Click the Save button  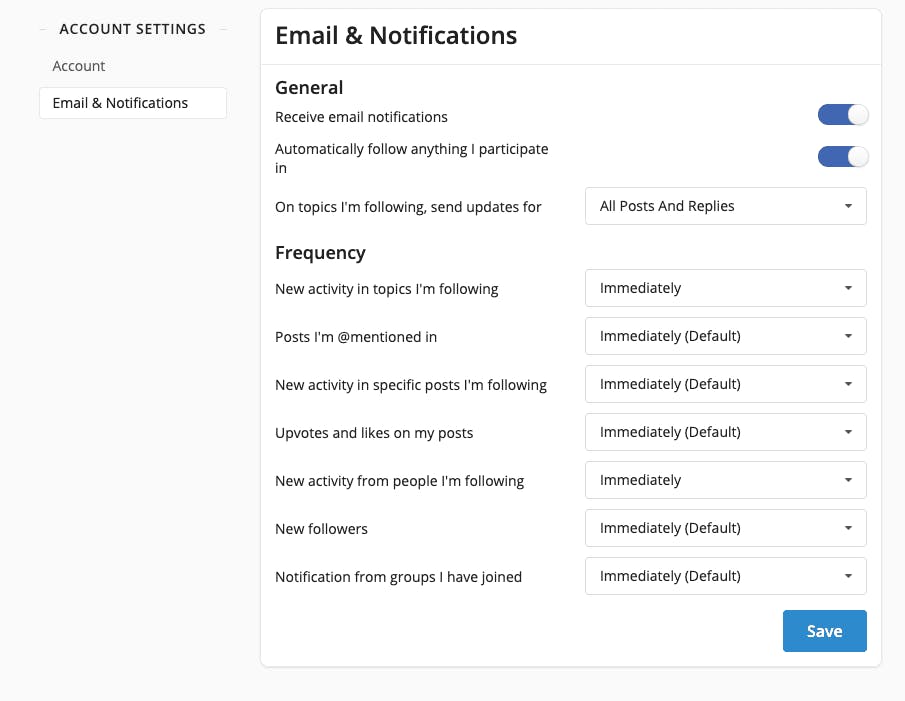[x=824, y=631]
